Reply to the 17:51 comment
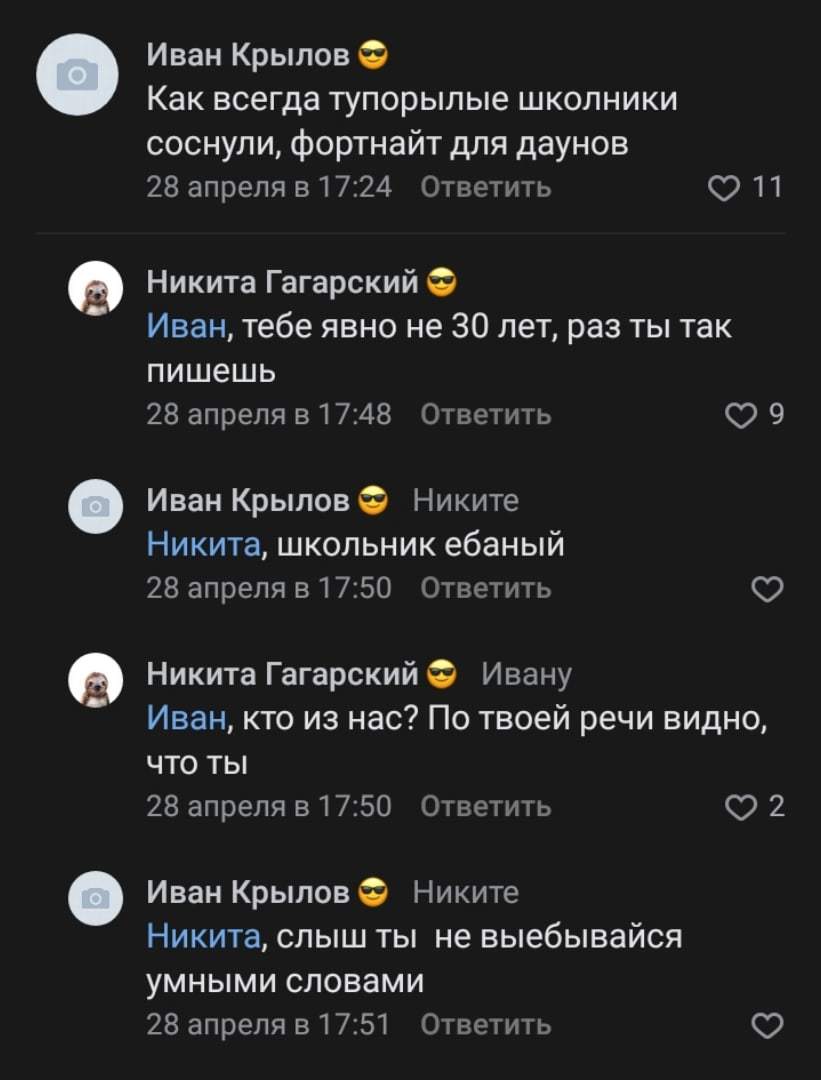The height and width of the screenshot is (1080, 821). click(486, 1025)
